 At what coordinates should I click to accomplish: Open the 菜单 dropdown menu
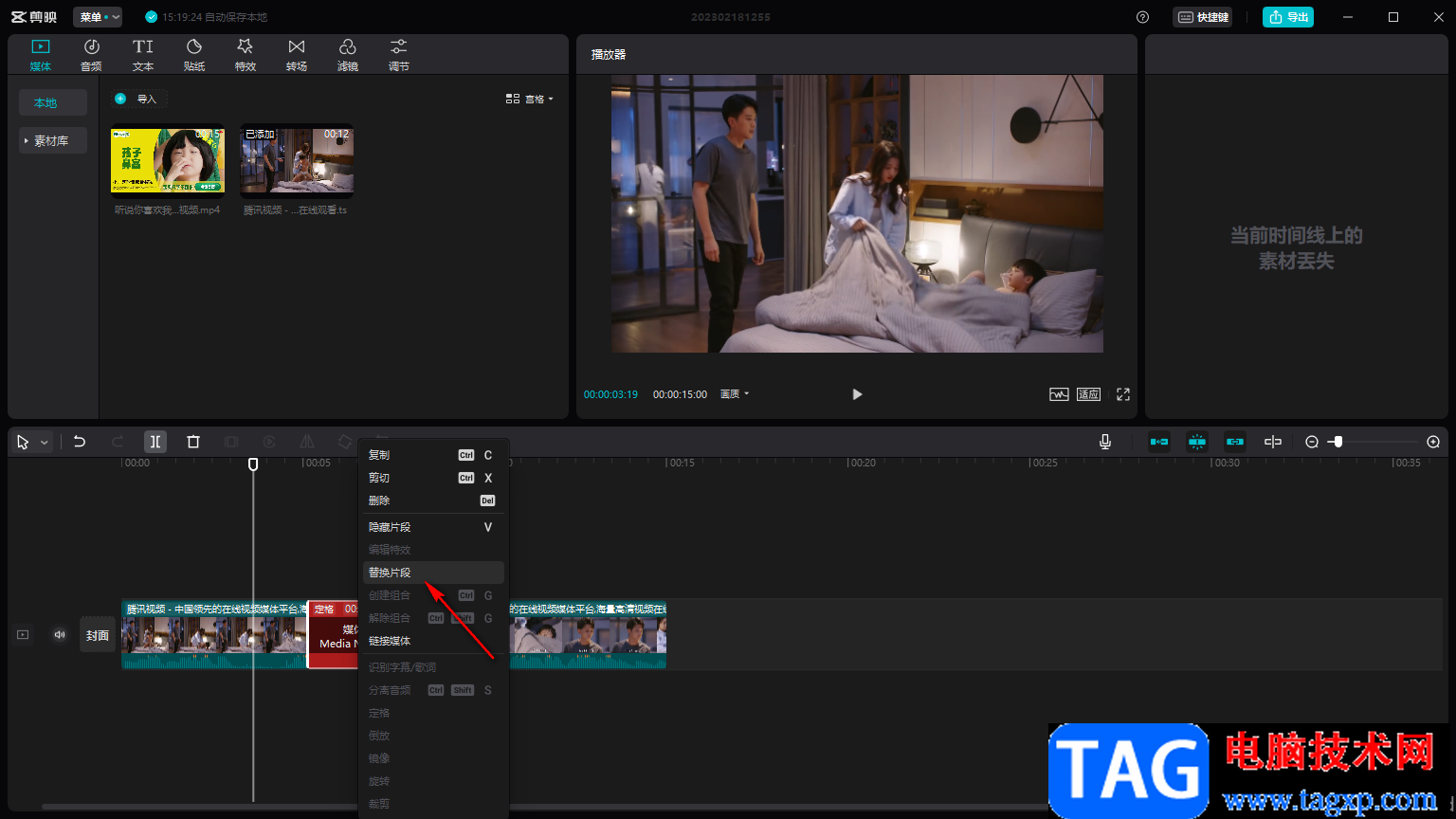click(98, 17)
